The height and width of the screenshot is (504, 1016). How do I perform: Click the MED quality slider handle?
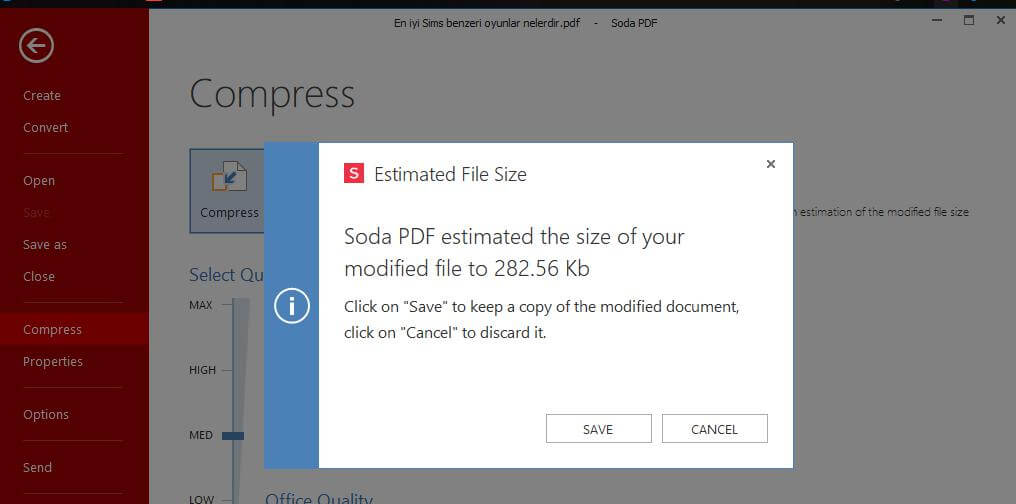(233, 436)
